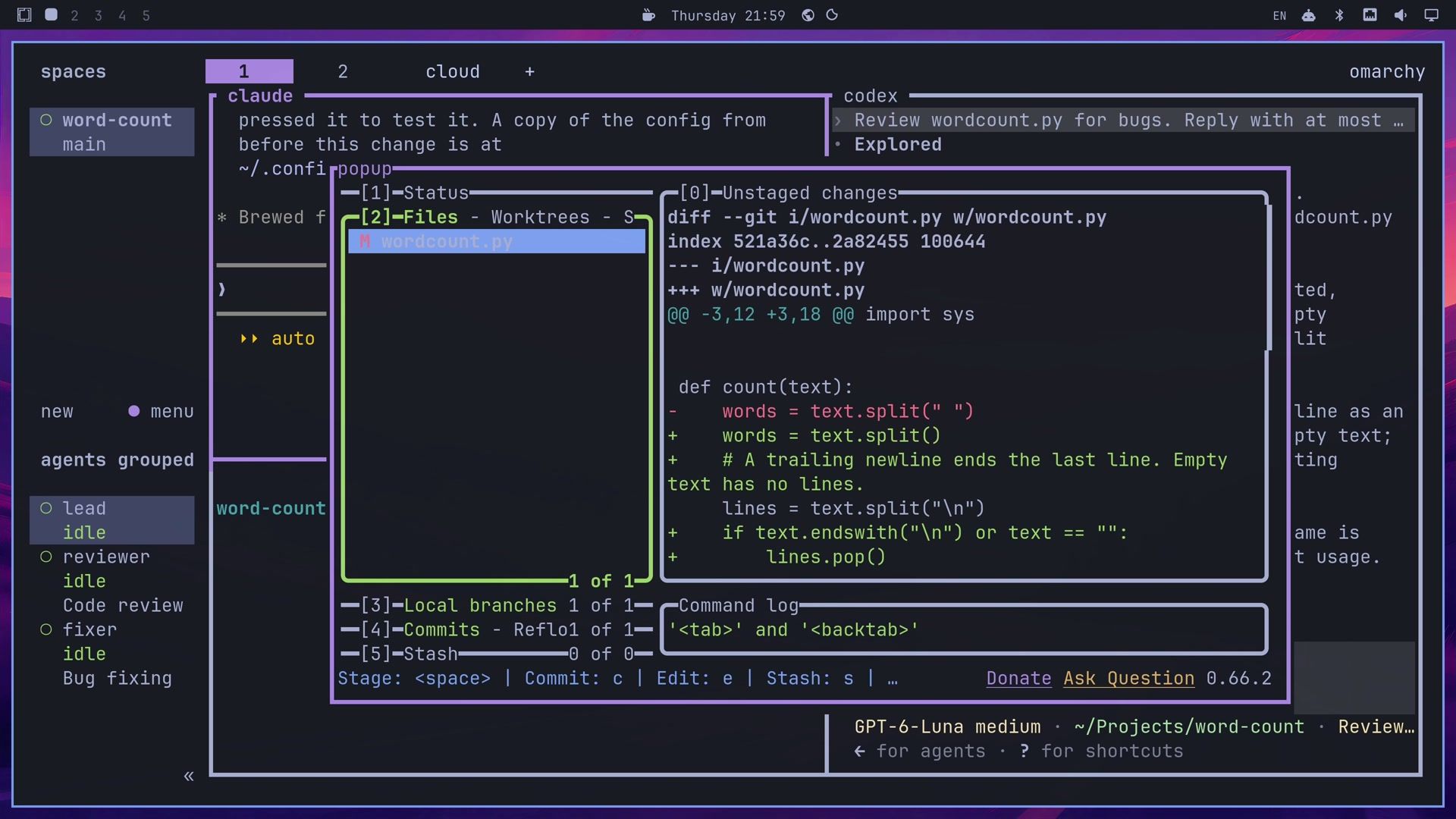Switch to the cloud tab

(x=453, y=71)
